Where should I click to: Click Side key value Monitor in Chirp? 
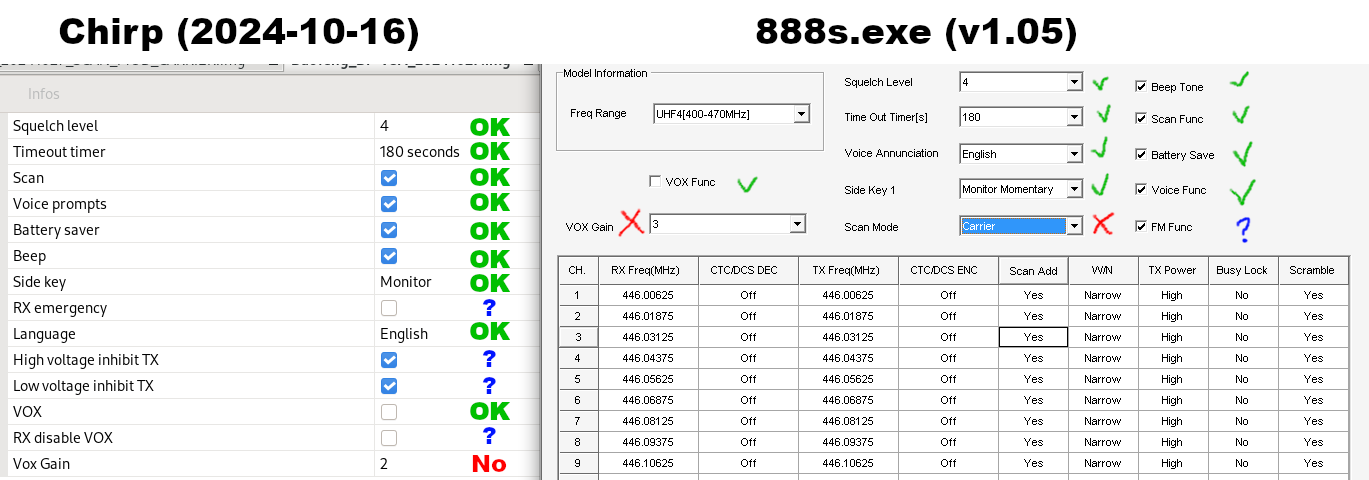[405, 282]
